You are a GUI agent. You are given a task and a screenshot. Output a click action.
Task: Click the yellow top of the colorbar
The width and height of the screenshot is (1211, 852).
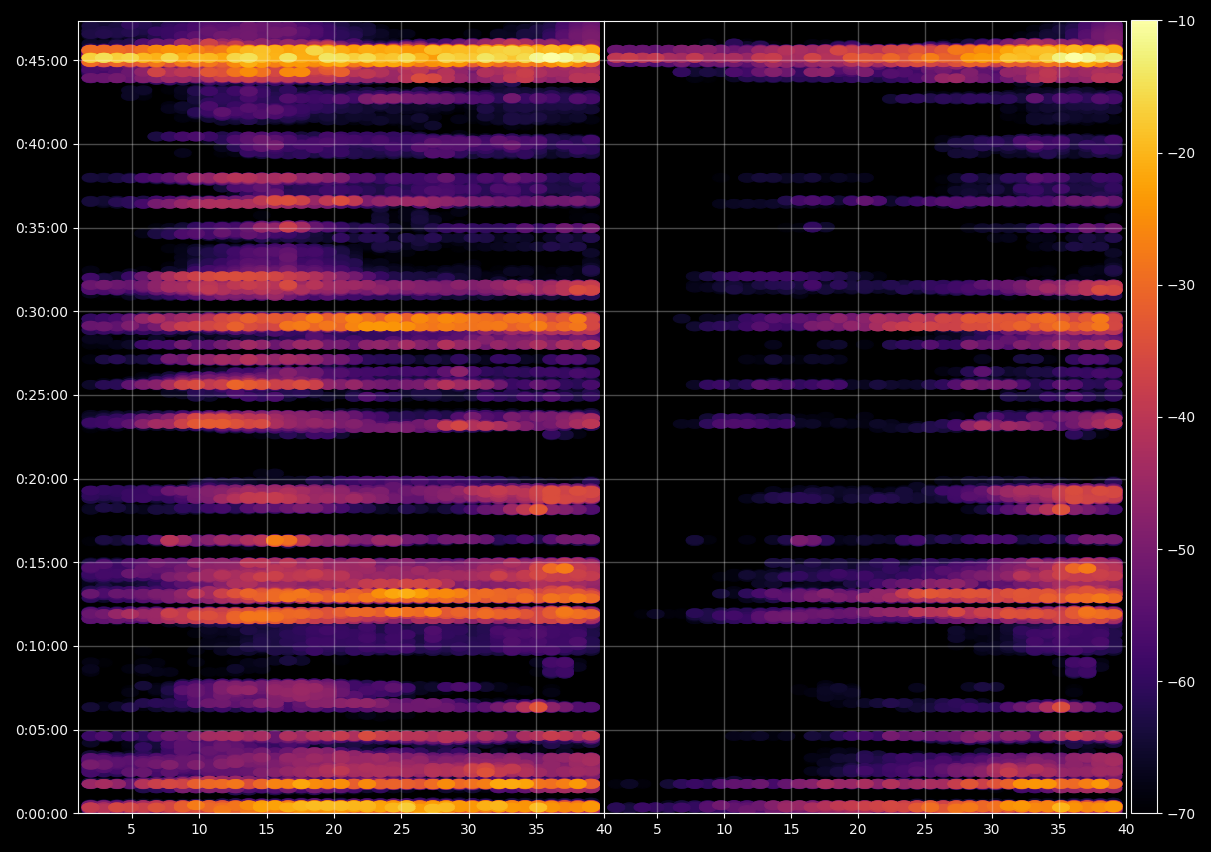pyautogui.click(x=1144, y=30)
